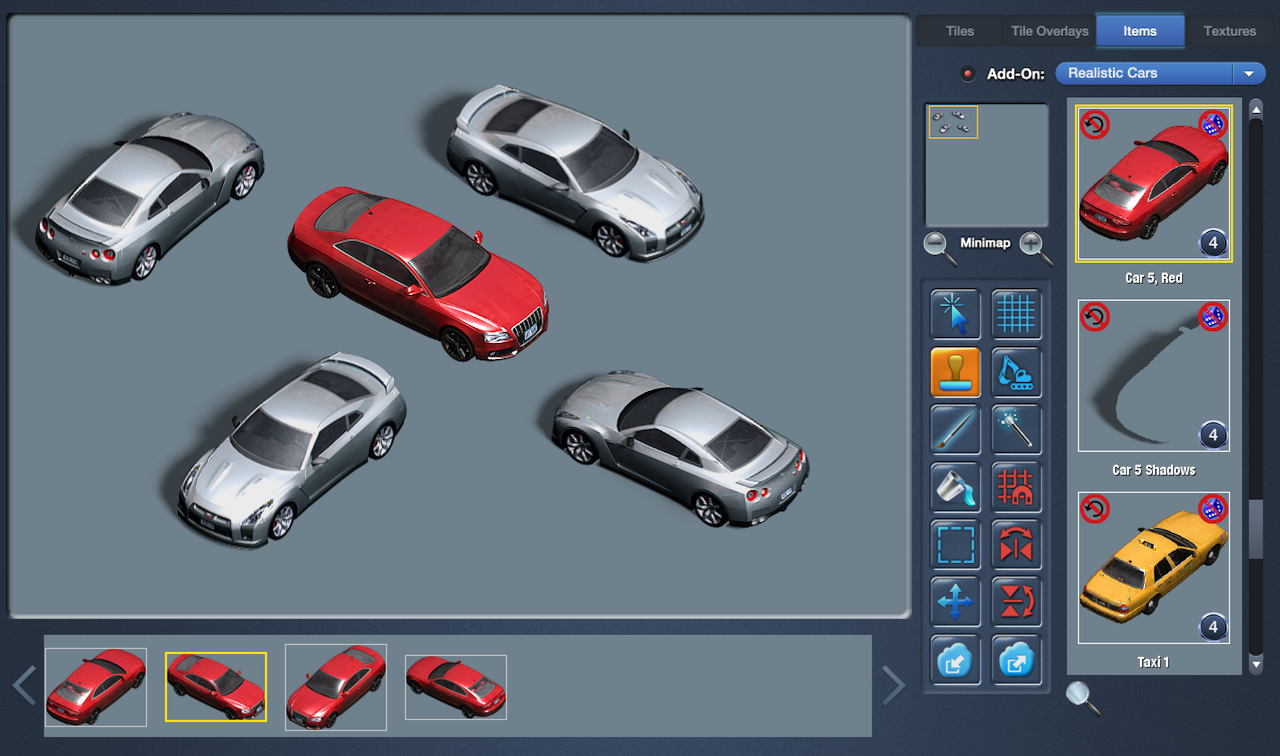Show next variants with right arrow
1280x756 pixels.
click(893, 686)
